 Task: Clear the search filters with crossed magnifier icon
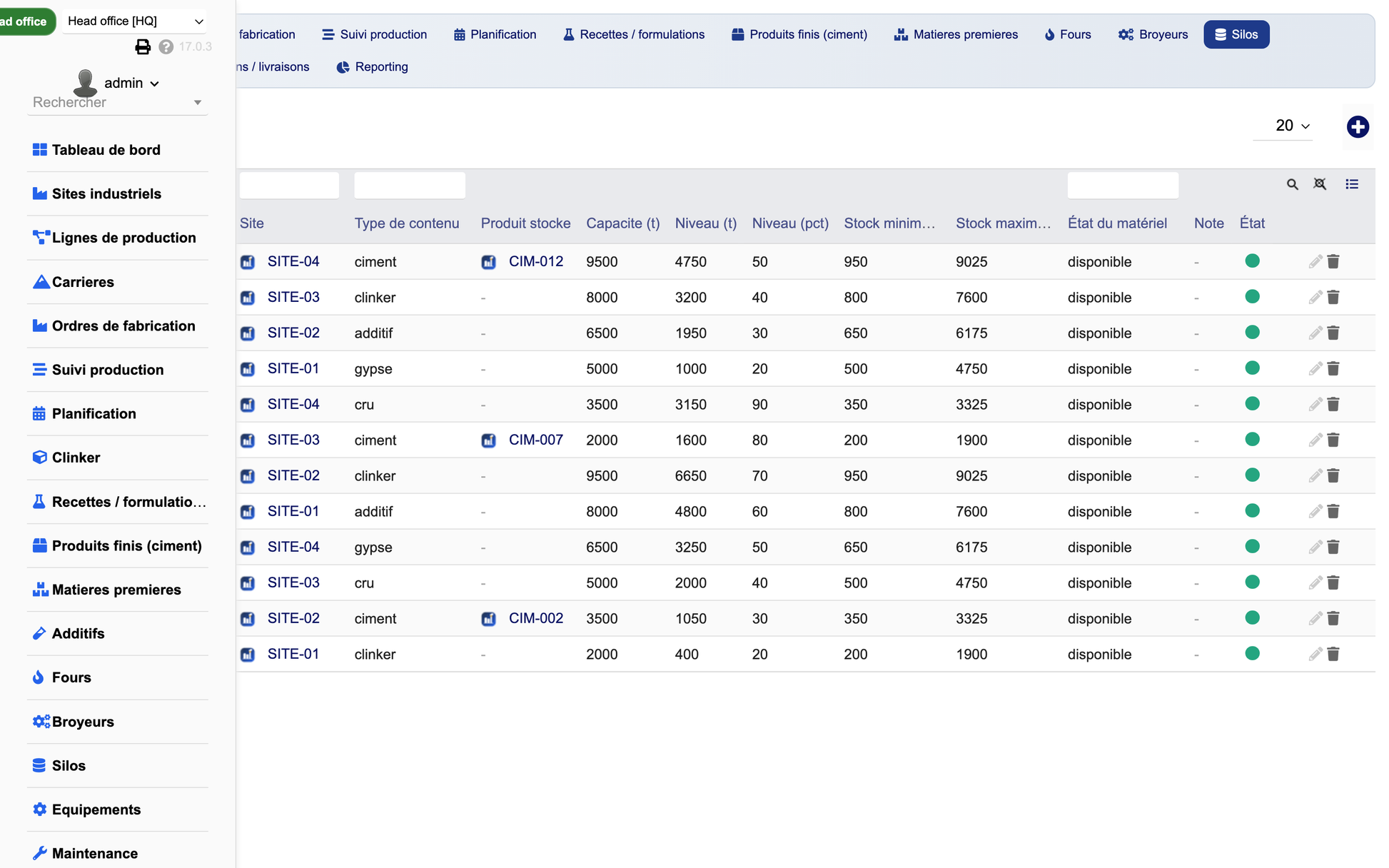point(1320,184)
